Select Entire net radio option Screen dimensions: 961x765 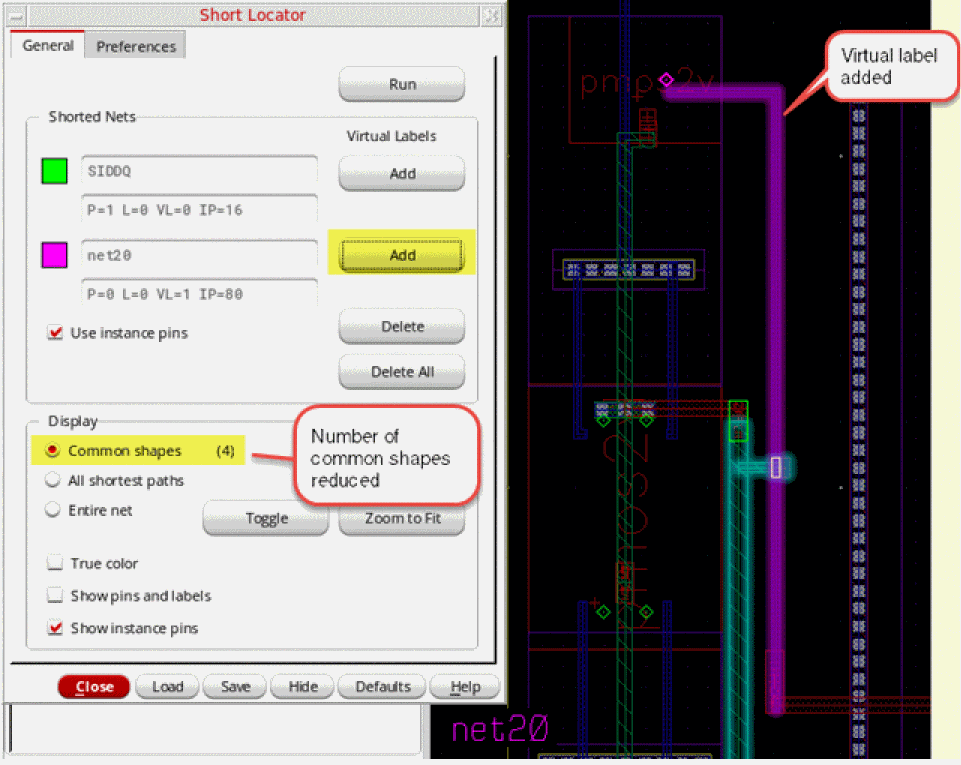coord(53,509)
